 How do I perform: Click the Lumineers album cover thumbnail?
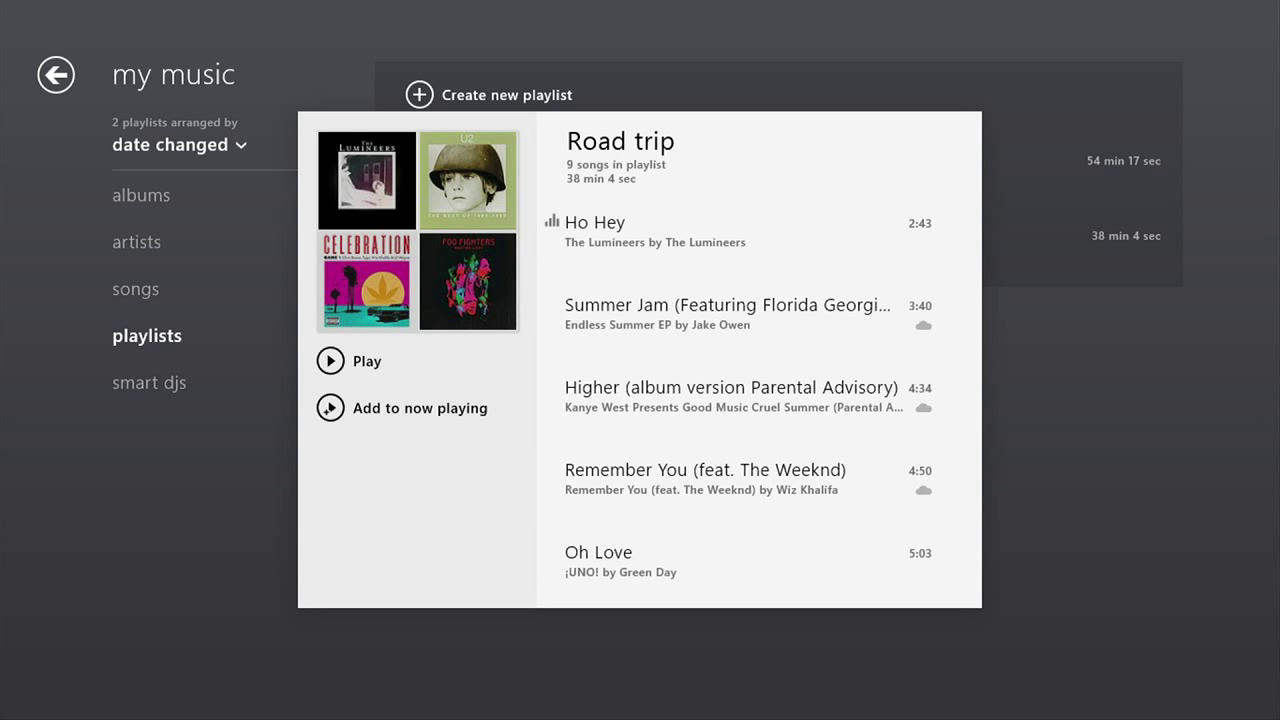tap(367, 180)
